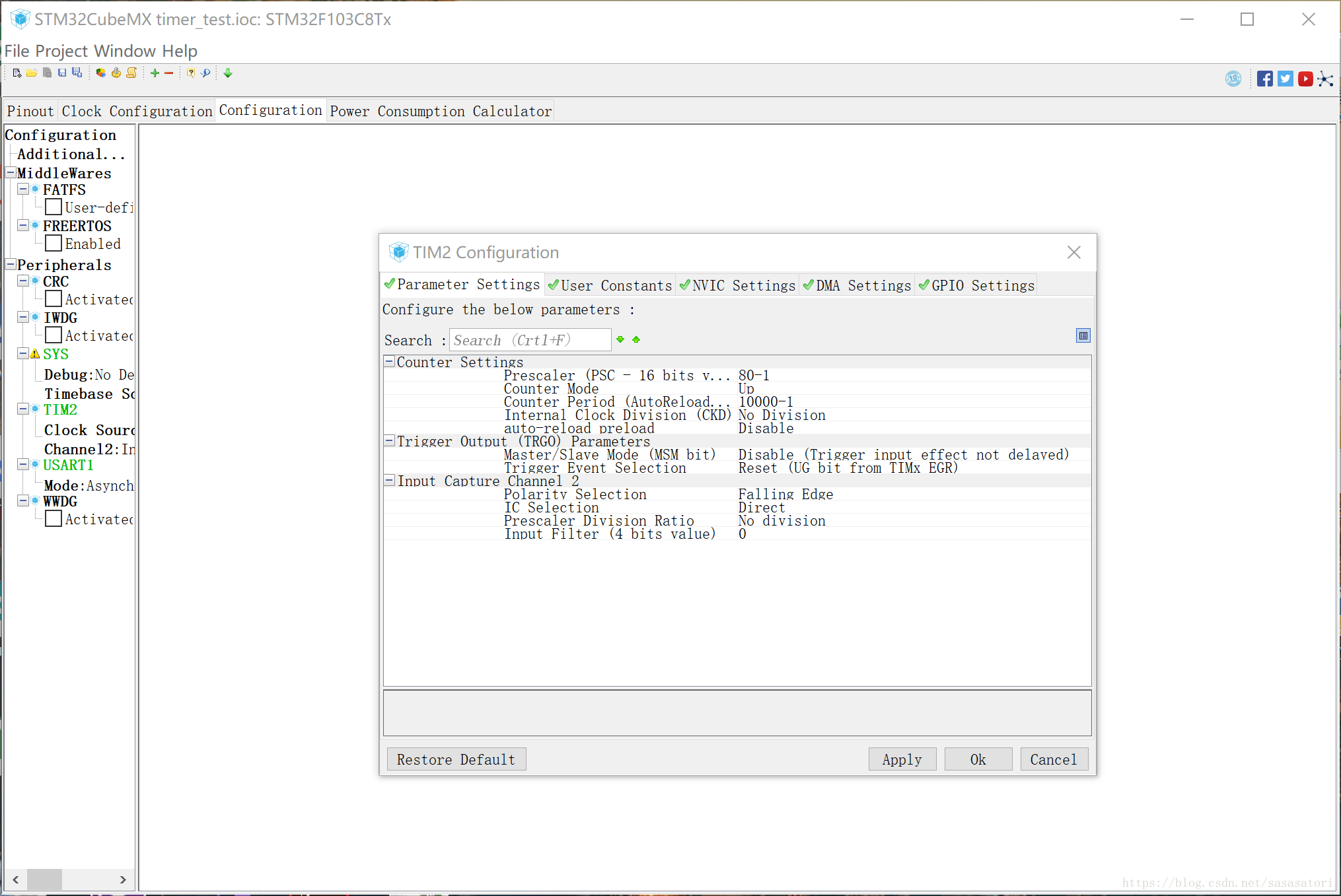Viewport: 1341px width, 896px height.
Task: Close the TIM2 Configuration dialog
Action: (x=1074, y=252)
